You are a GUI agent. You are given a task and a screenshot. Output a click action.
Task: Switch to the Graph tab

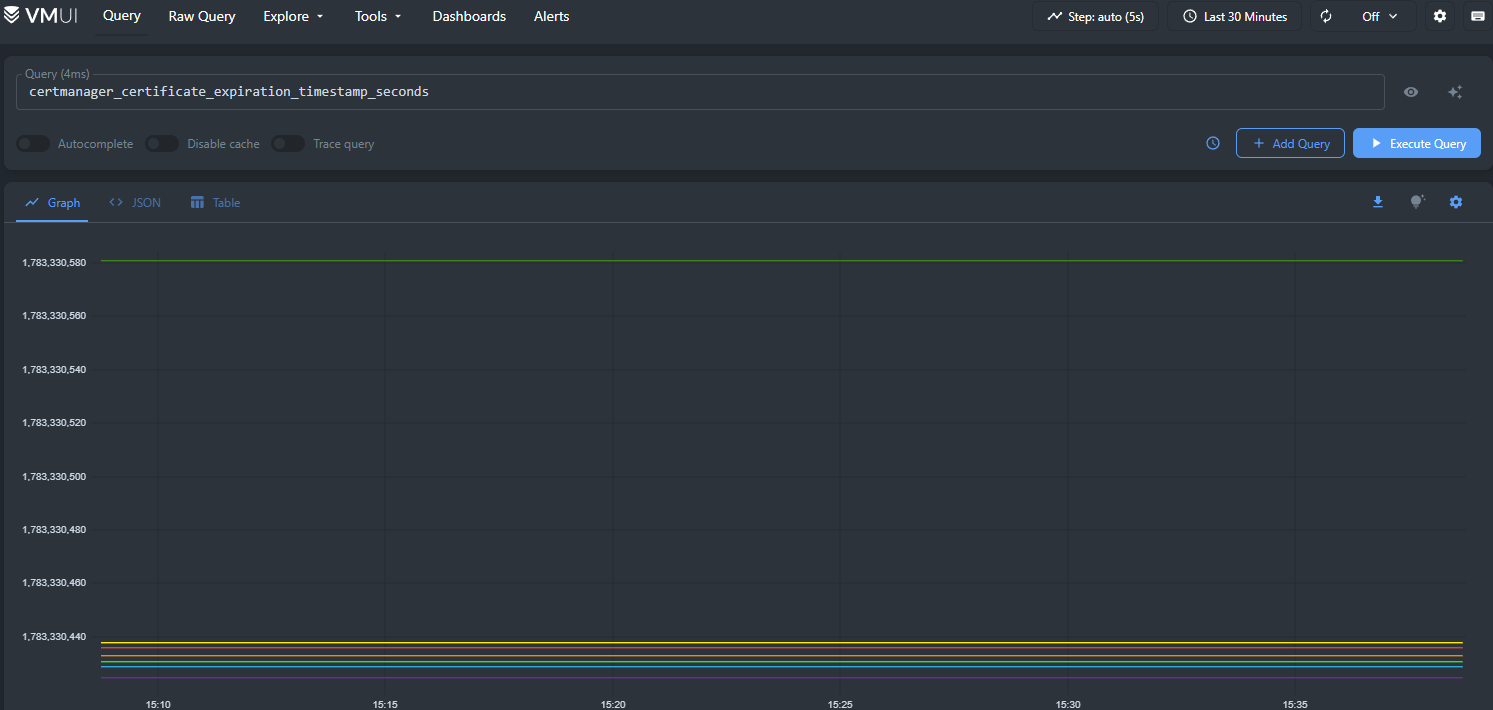pyautogui.click(x=52, y=202)
